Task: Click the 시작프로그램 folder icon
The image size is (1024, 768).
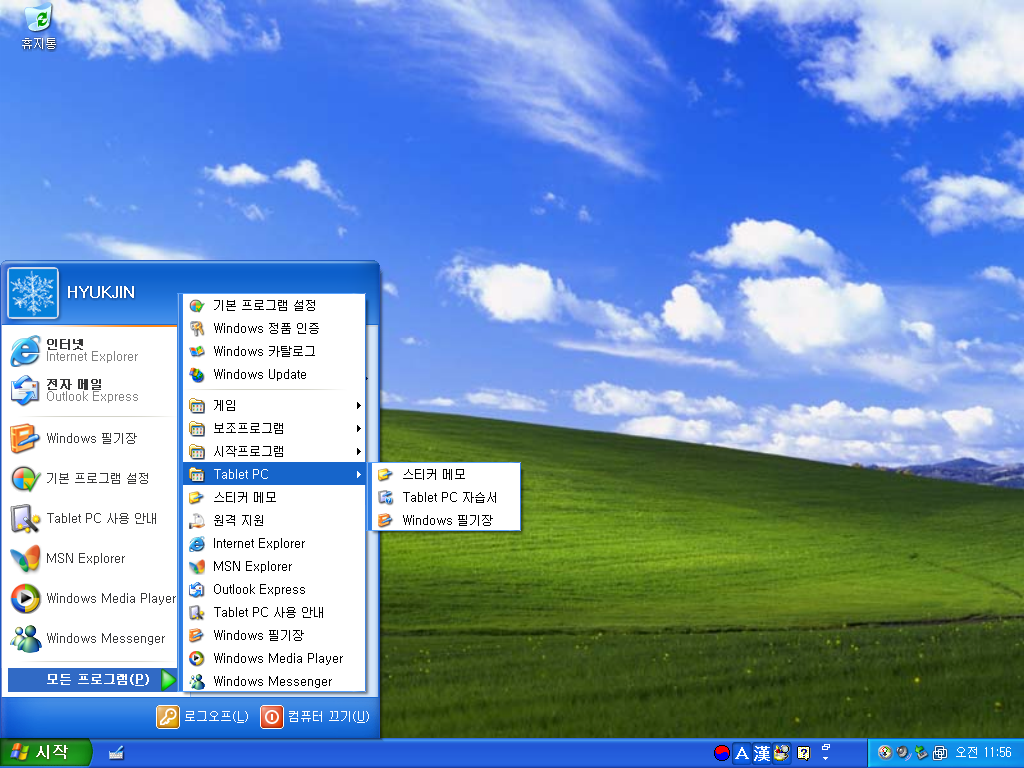Action: point(197,451)
